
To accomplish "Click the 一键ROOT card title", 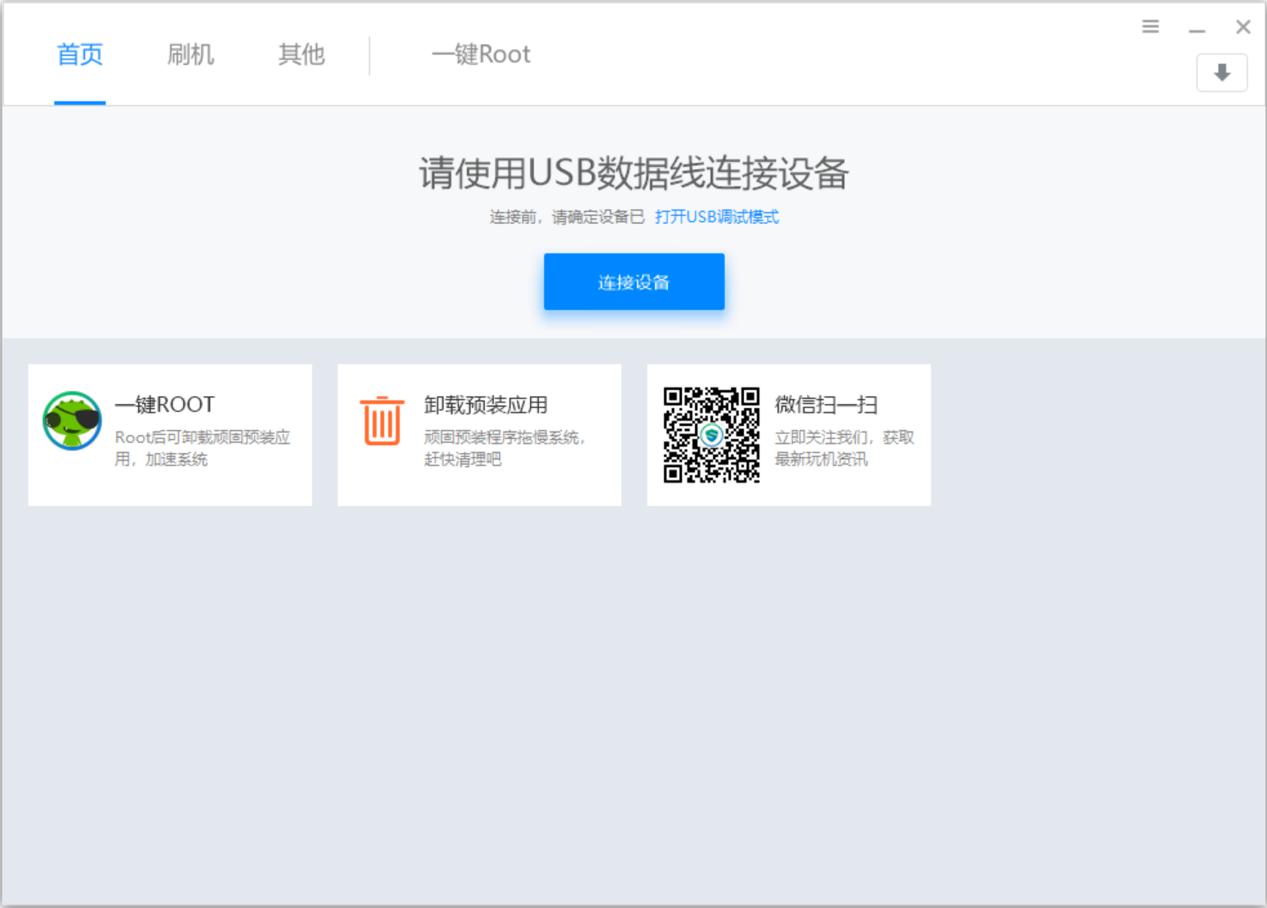I will (164, 405).
